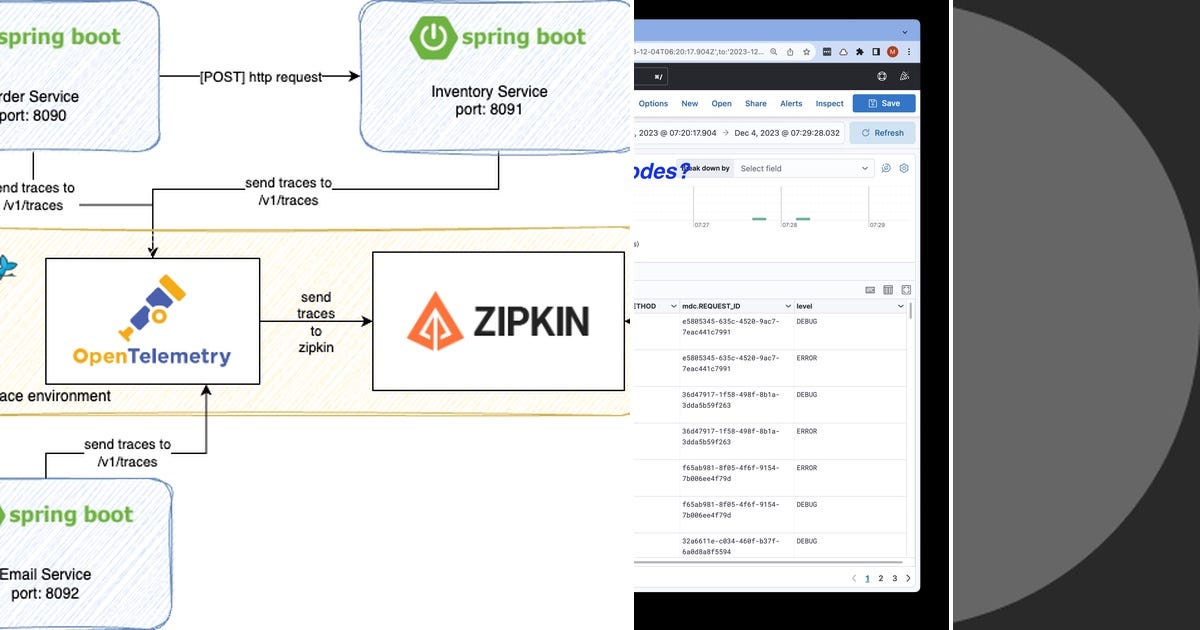
Task: Refresh the query results
Action: 883,132
